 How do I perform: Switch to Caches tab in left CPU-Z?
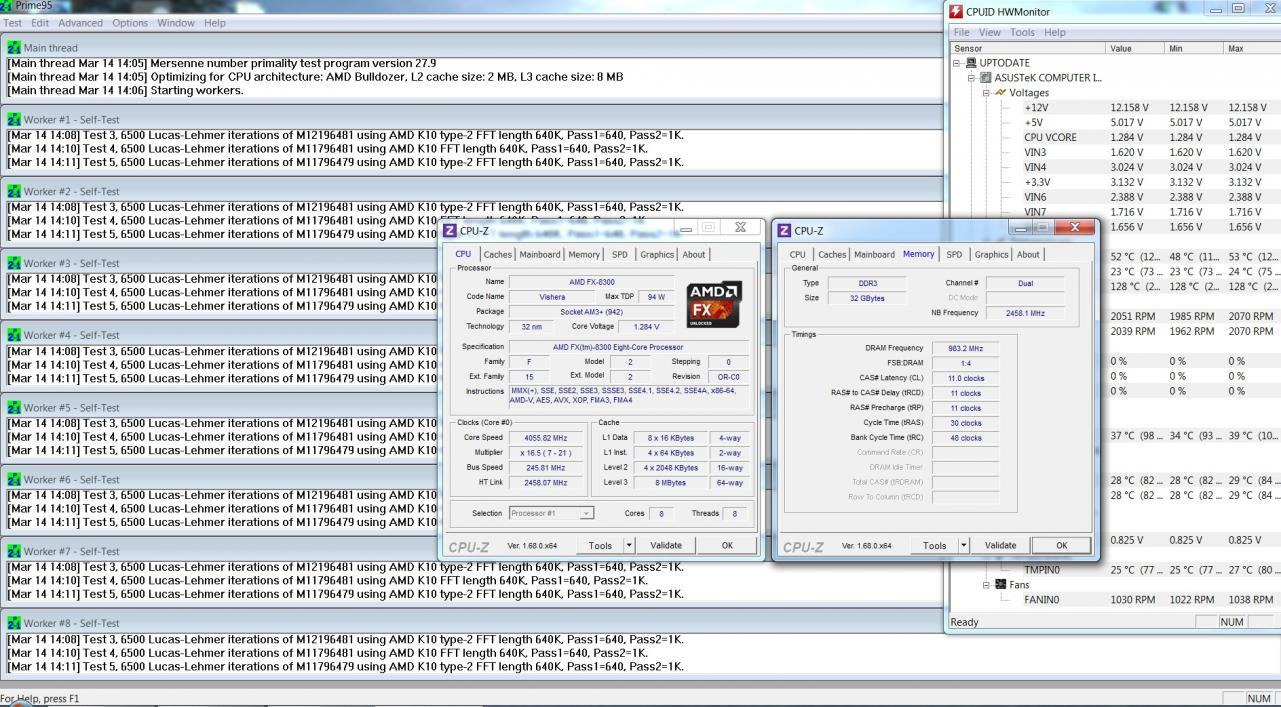point(497,254)
